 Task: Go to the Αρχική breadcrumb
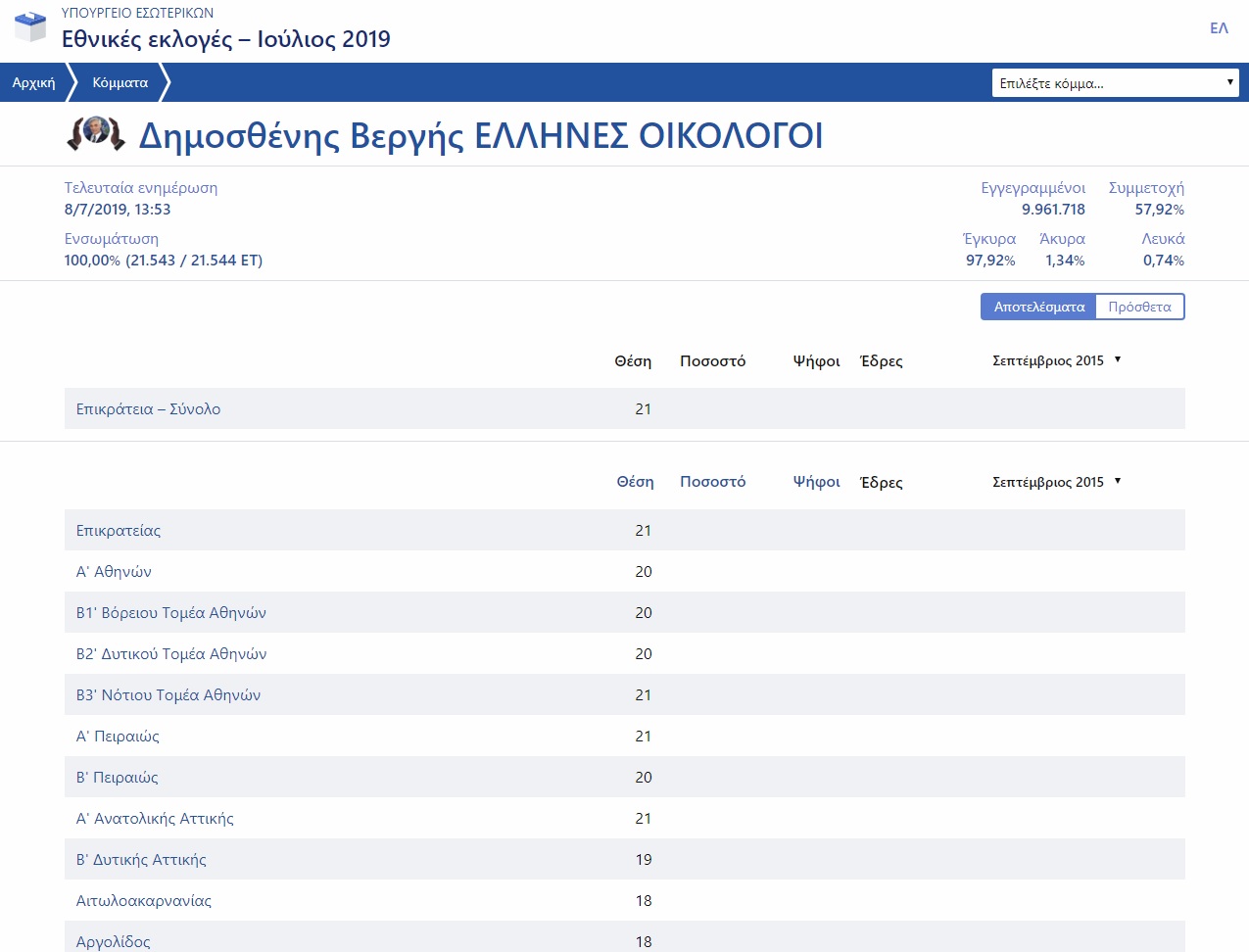click(x=33, y=83)
